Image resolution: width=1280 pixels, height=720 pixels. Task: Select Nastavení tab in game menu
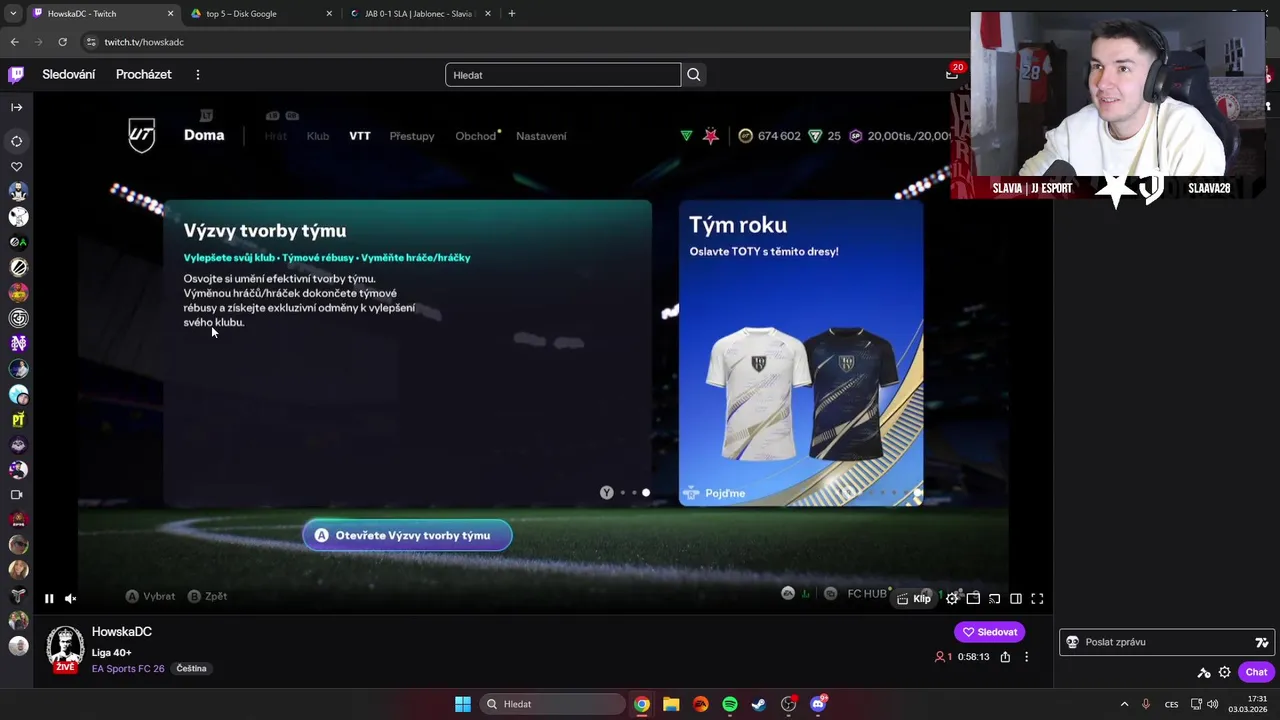[x=541, y=136]
